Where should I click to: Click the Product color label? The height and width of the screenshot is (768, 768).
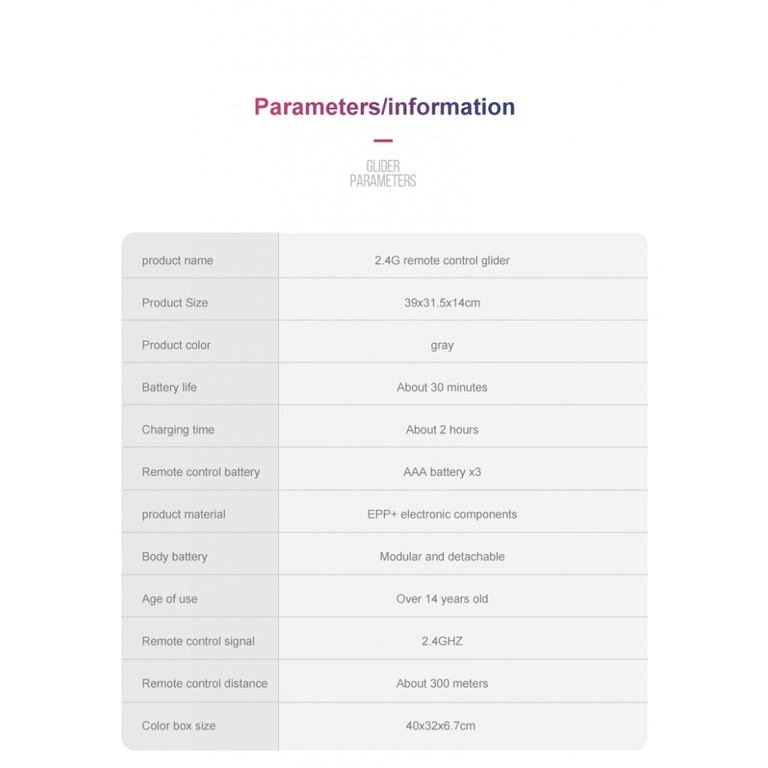[x=176, y=345]
